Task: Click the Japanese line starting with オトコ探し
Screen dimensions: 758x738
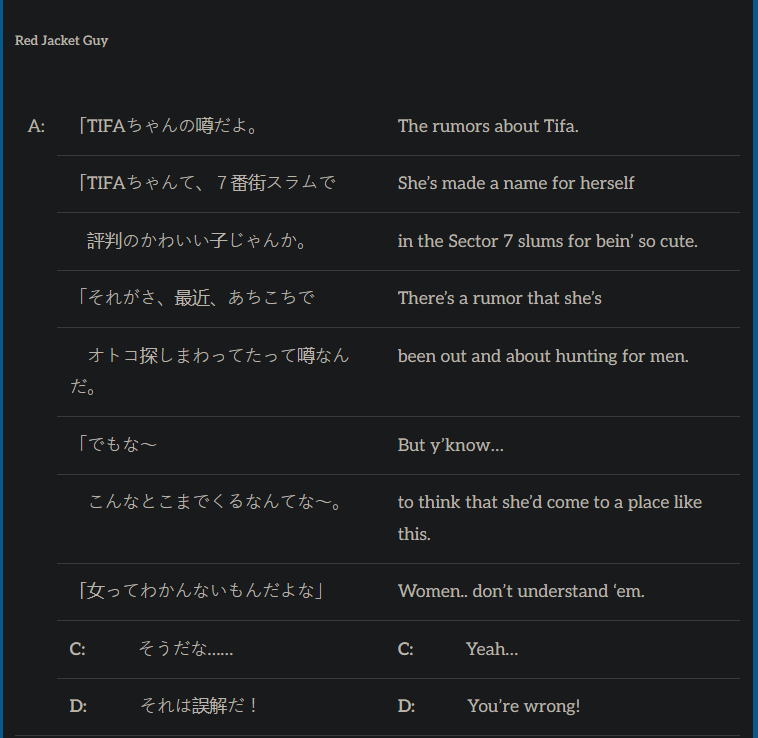Action: pos(218,355)
